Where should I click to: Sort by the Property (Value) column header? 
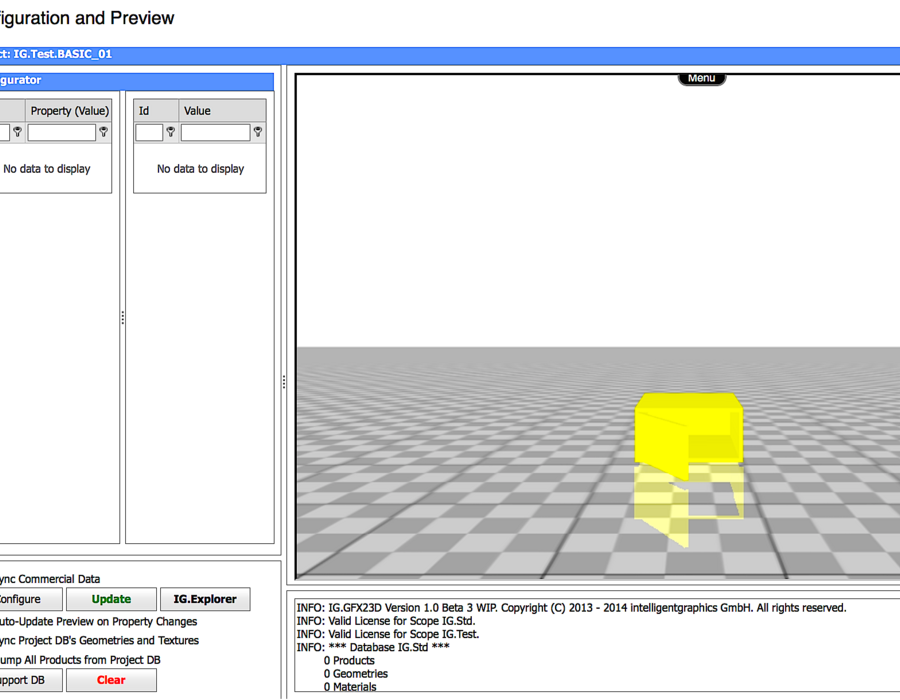click(x=69, y=111)
